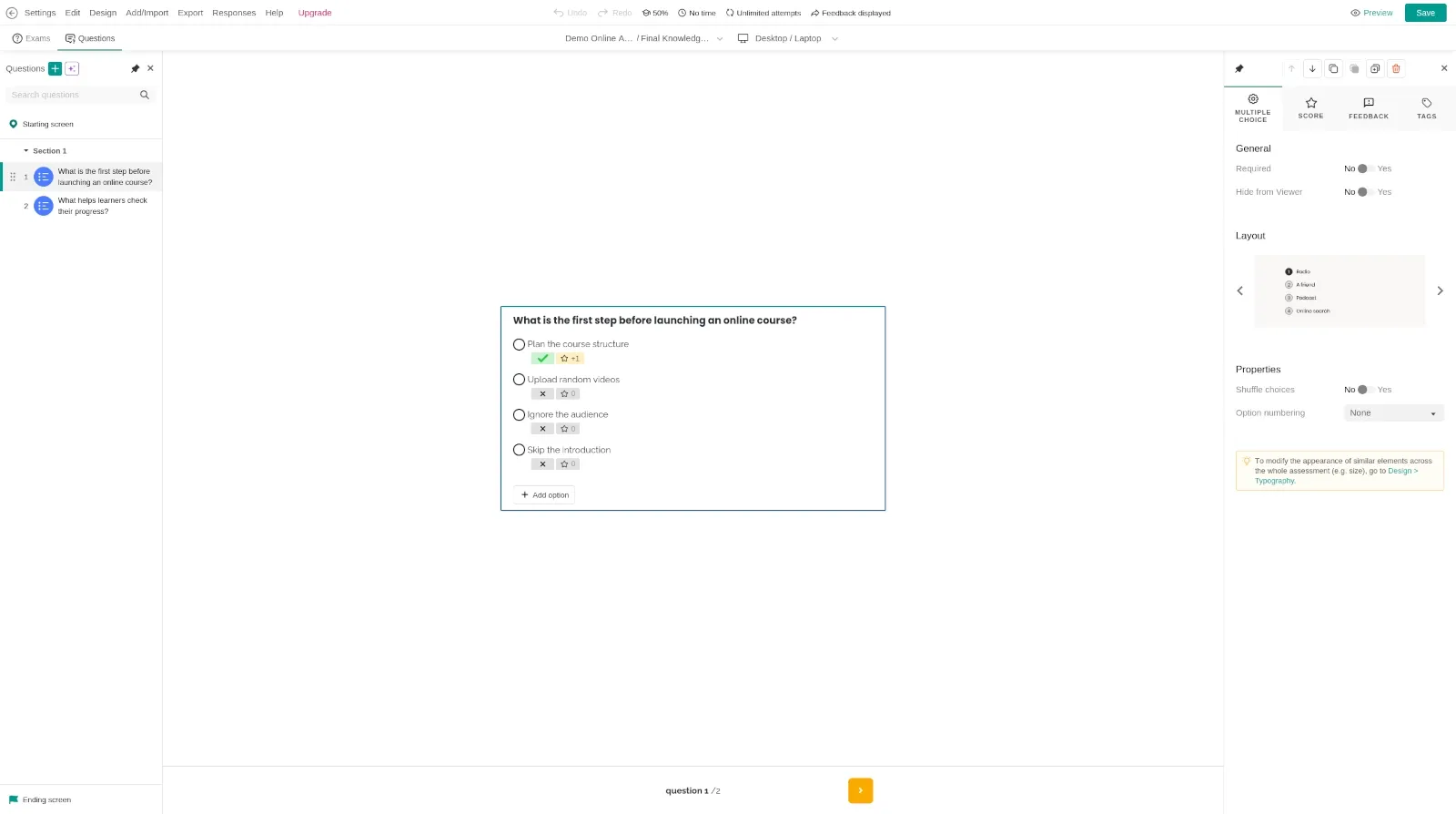Switch to the Questions tab
Viewport: 1456px width, 814px height.
[x=90, y=38]
